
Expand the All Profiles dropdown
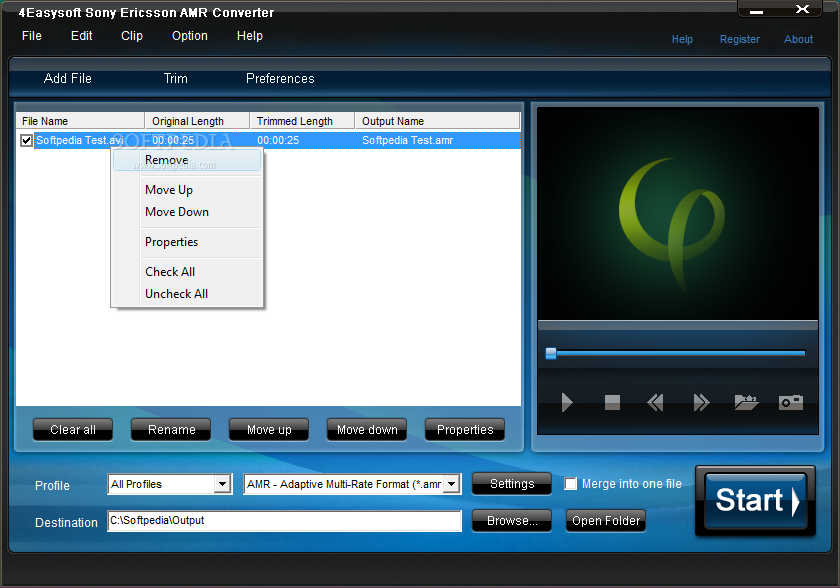coord(222,484)
